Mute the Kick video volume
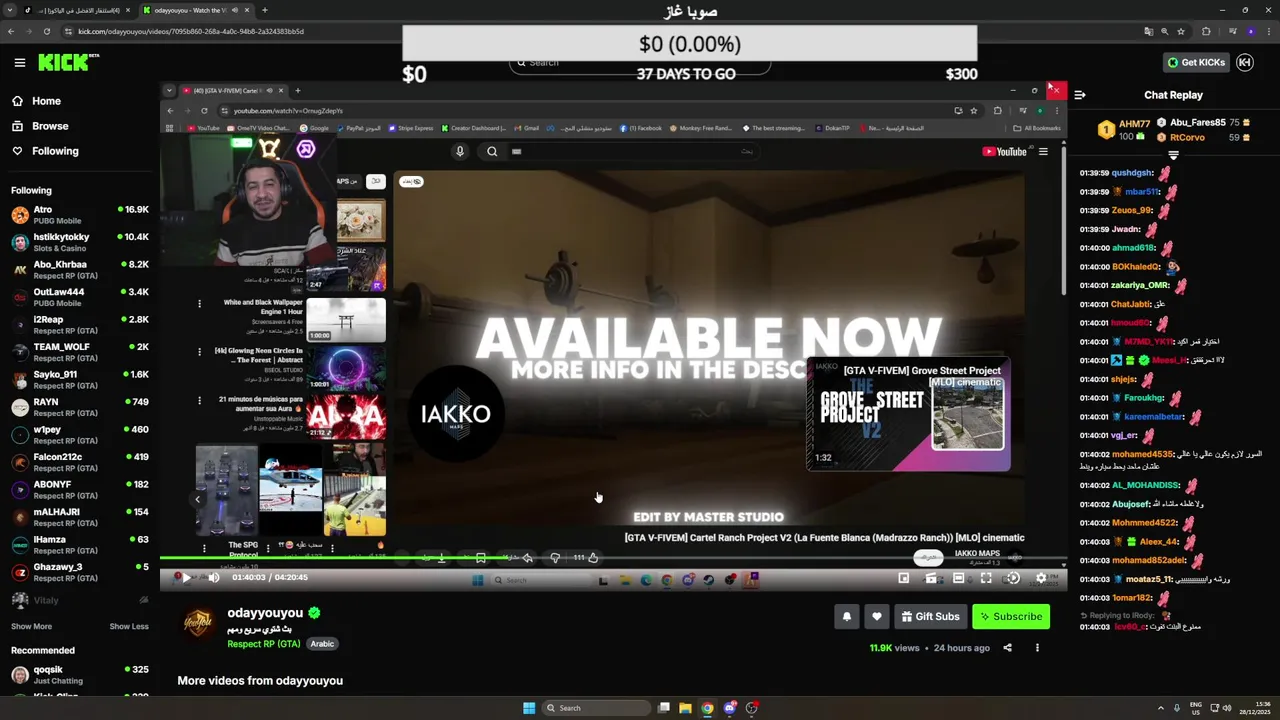Screen dimensions: 1280x720 click(213, 577)
